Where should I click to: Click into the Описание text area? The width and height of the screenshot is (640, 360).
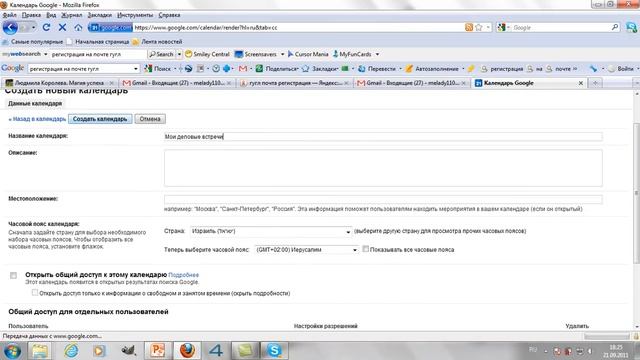coord(383,168)
